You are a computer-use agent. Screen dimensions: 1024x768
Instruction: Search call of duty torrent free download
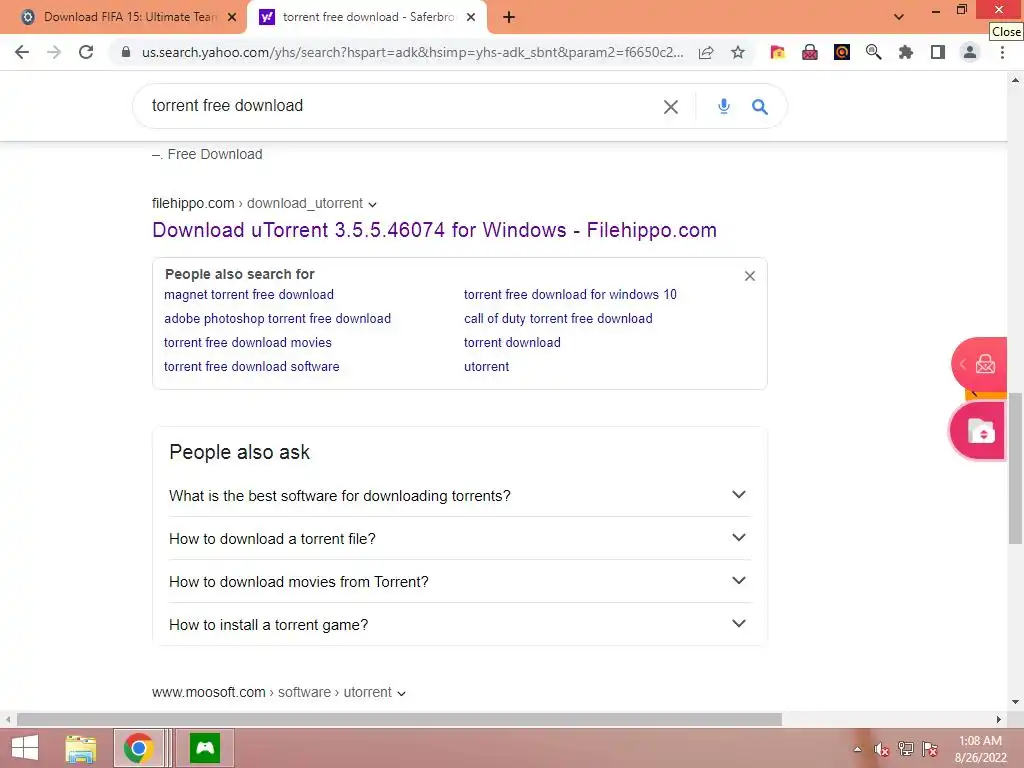click(x=558, y=319)
